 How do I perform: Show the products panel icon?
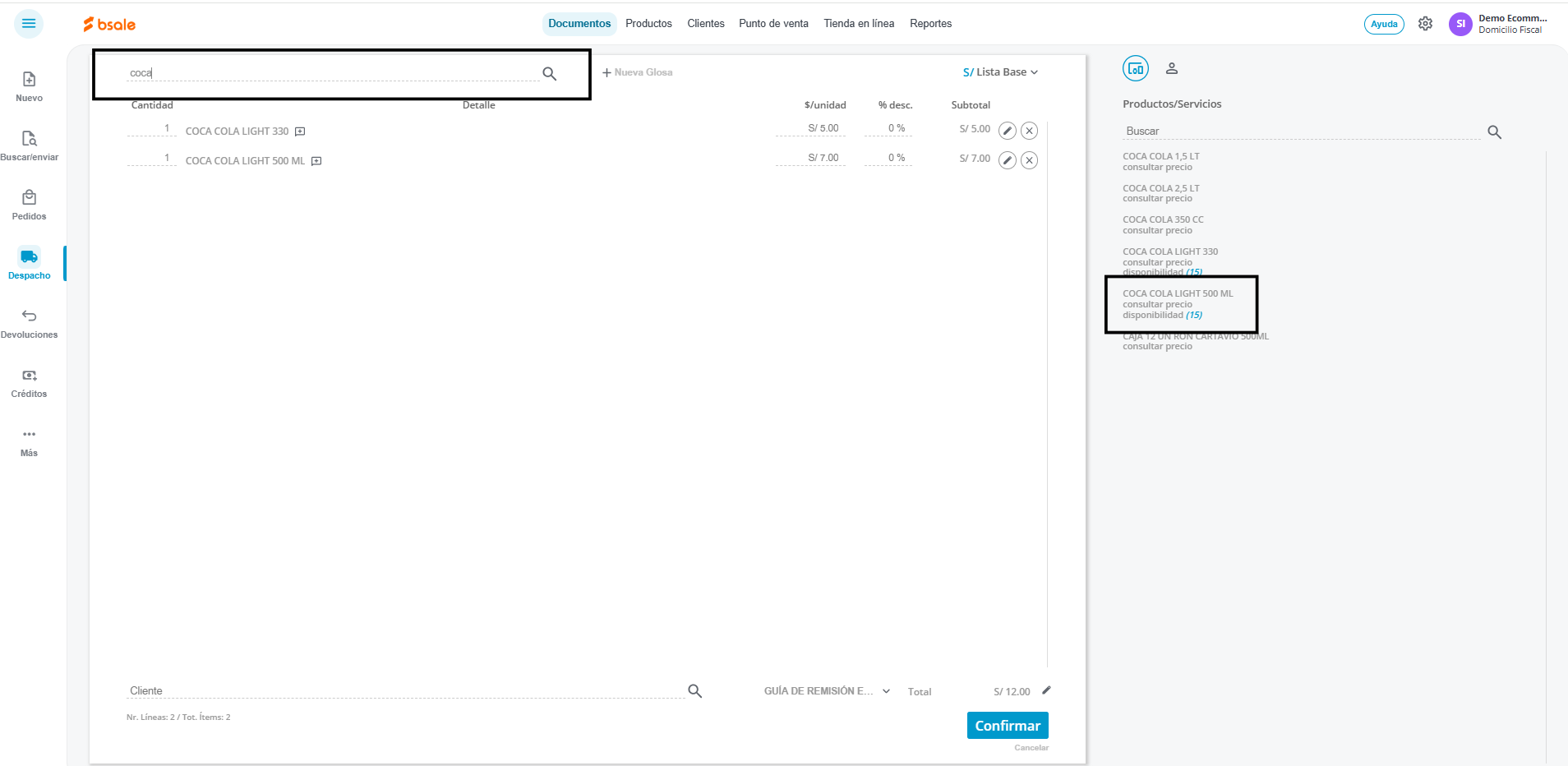tap(1136, 68)
